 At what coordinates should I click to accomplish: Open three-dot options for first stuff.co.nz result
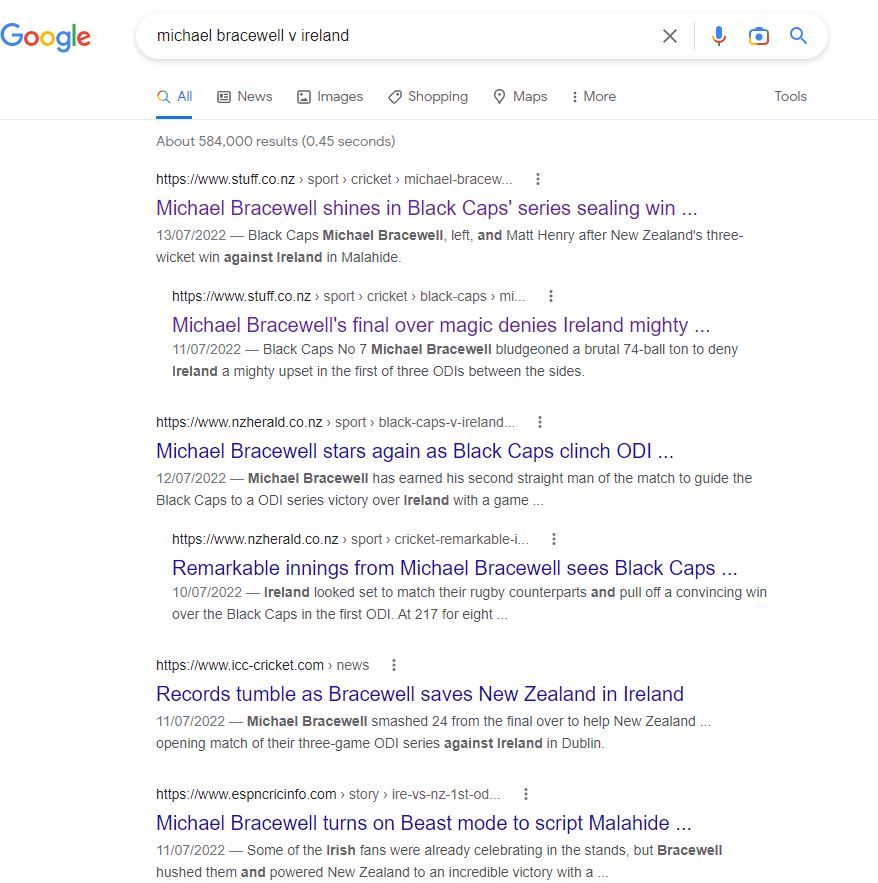tap(538, 179)
